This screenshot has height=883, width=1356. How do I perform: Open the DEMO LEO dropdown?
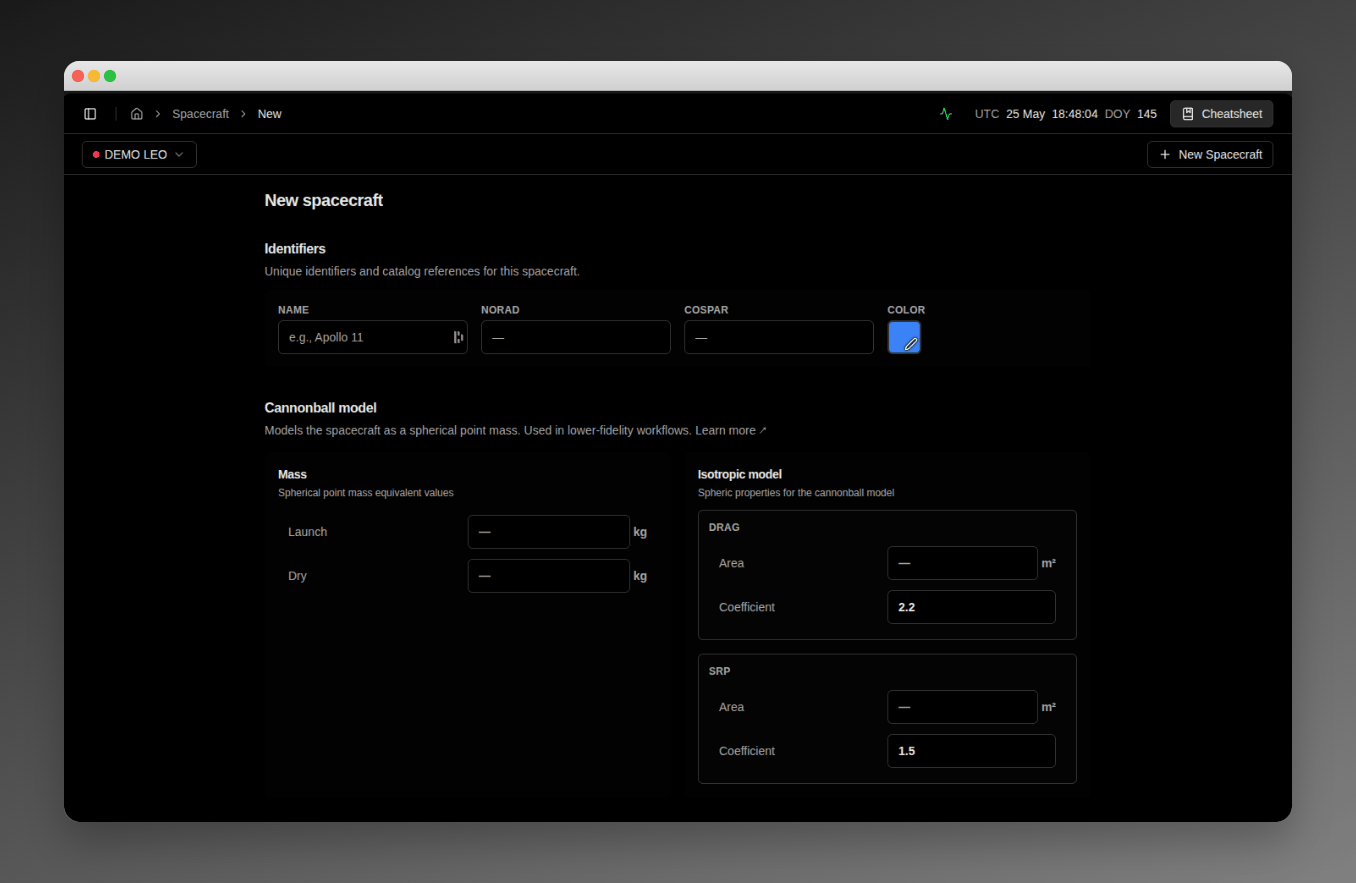139,154
